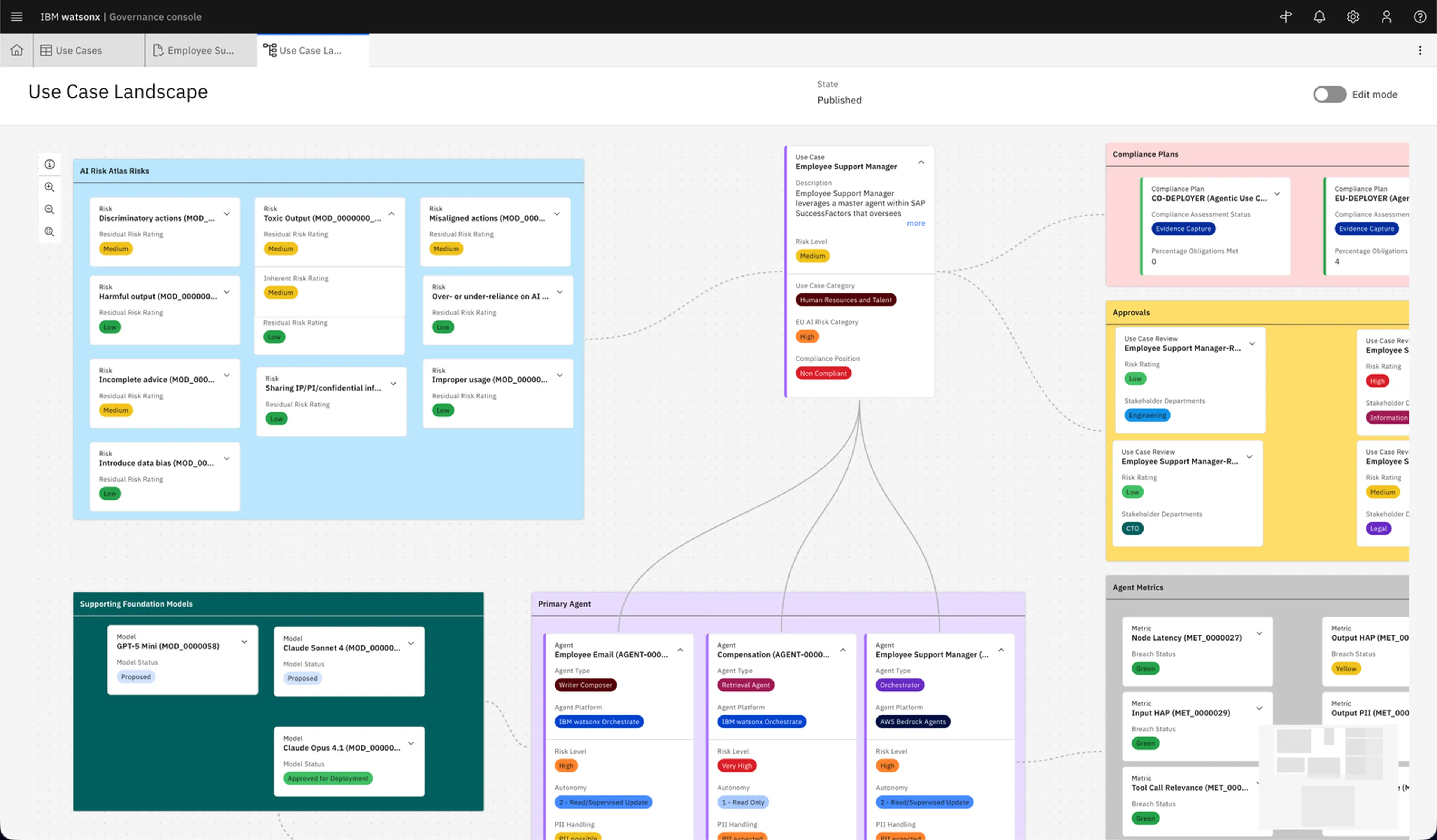Expand the Input HAP metric card

coord(1260,709)
